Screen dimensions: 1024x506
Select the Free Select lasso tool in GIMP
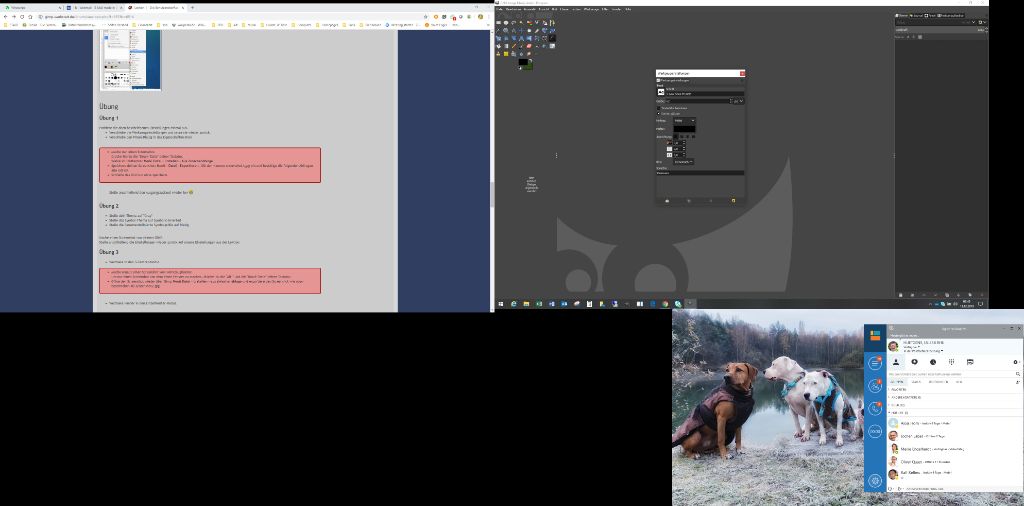tap(513, 22)
